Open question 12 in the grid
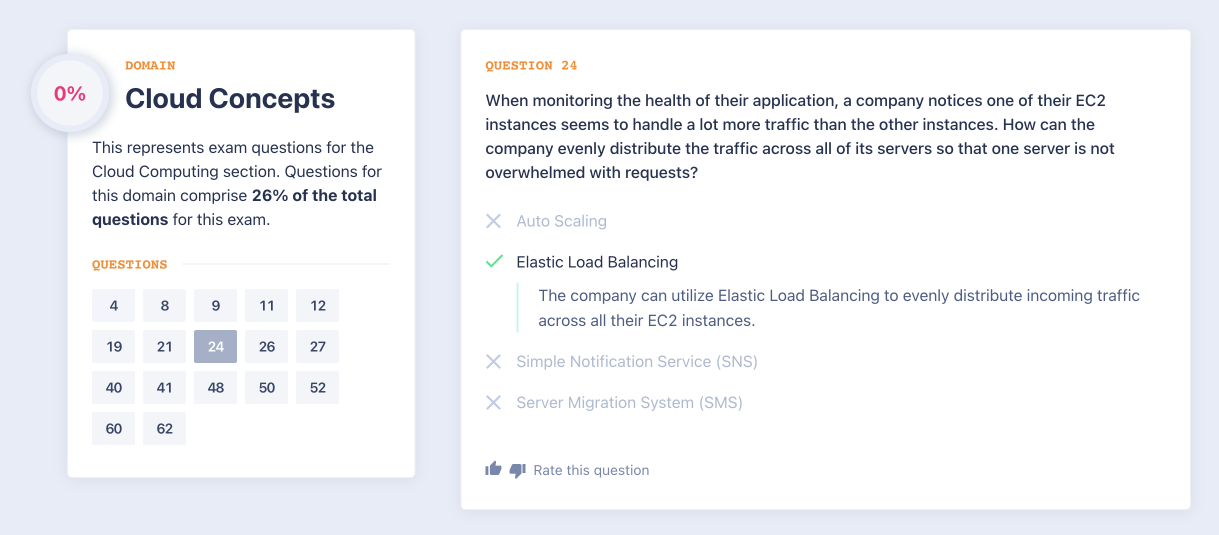Viewport: 1219px width, 535px height. (x=318, y=306)
